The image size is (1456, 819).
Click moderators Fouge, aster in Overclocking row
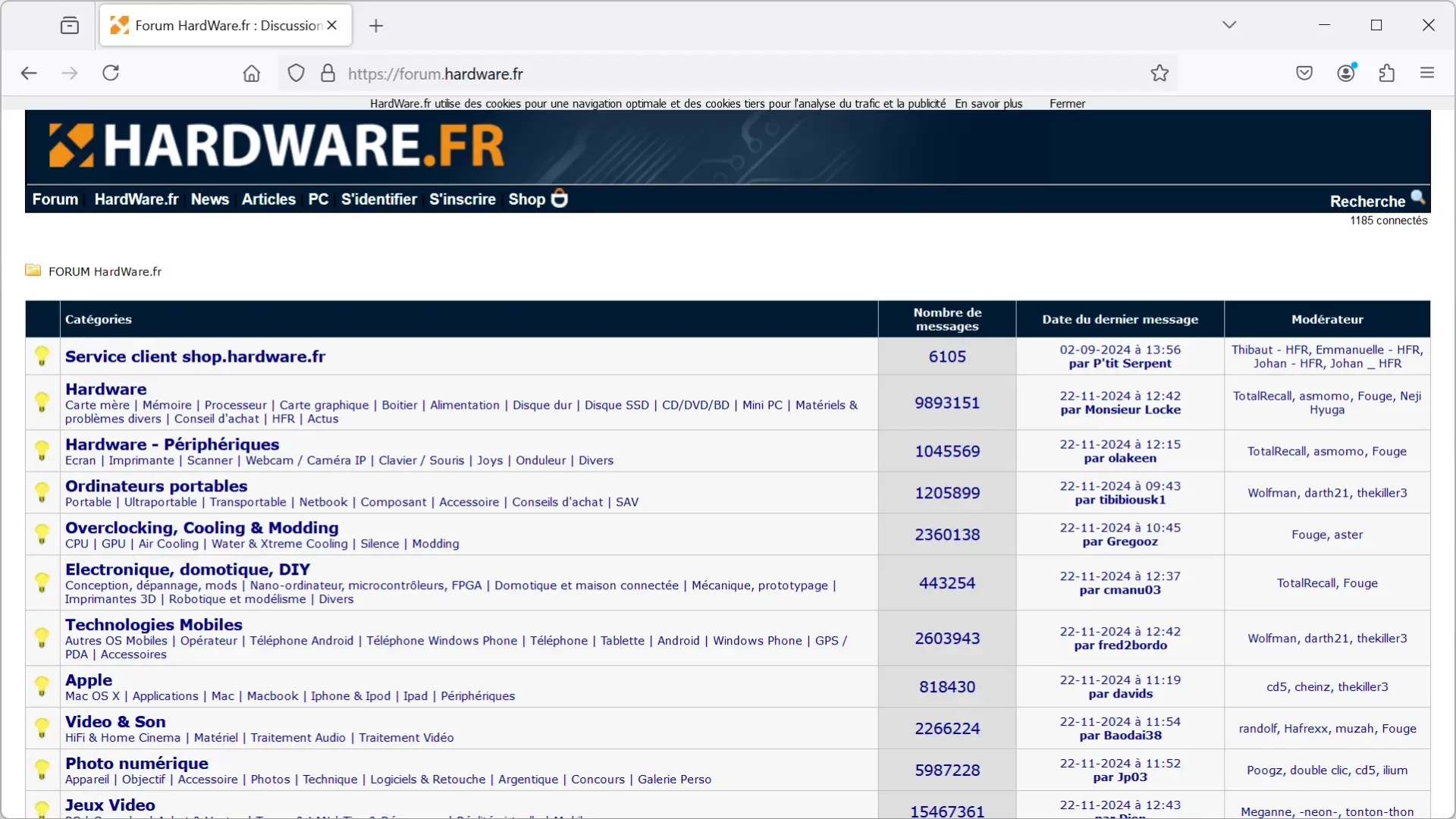coord(1327,535)
